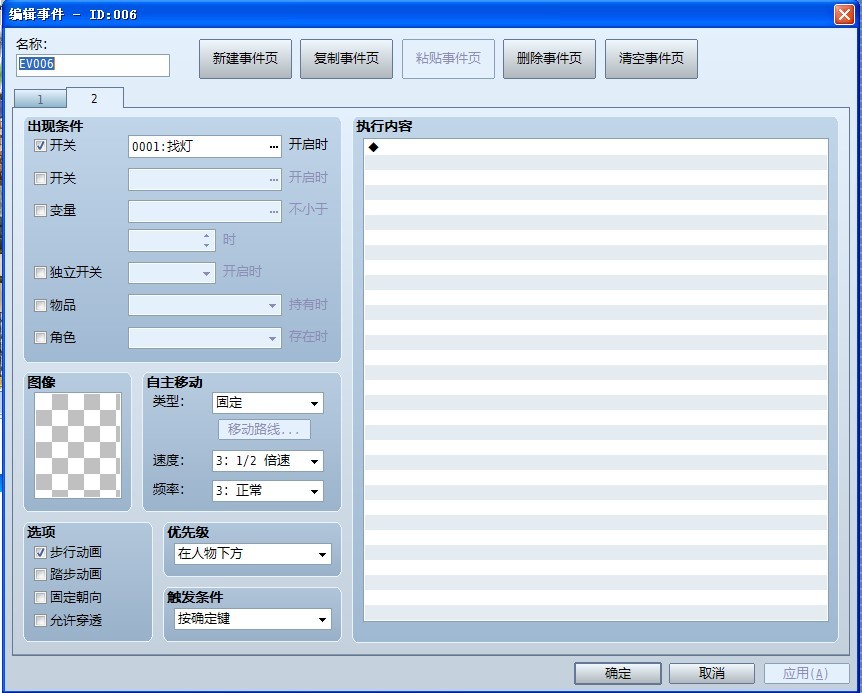Click the 删除事件页 button
Viewport: 862px width, 693px height.
[x=549, y=59]
